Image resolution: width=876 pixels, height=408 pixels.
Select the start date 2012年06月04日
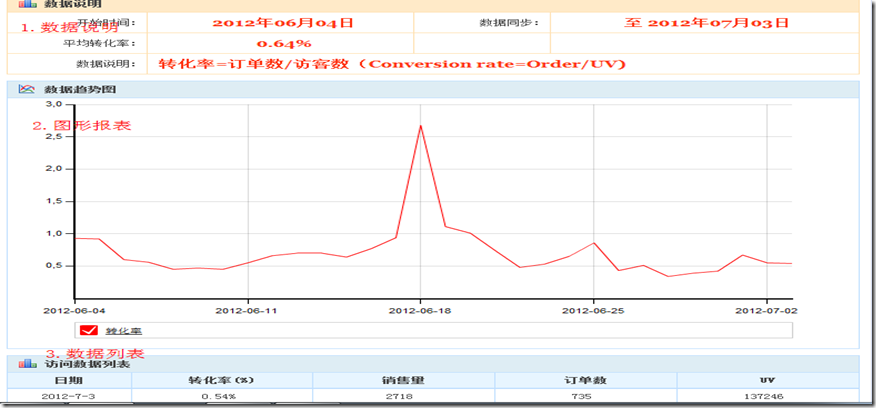[x=283, y=23]
